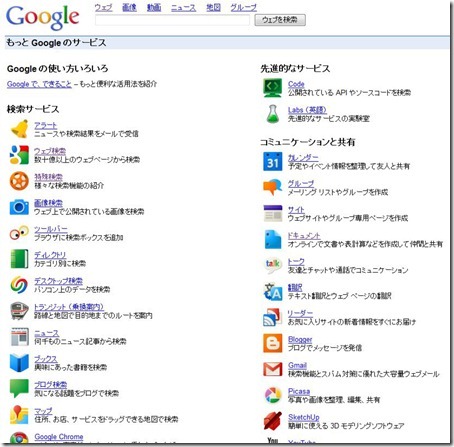Open the デスクトップ検索 link

point(58,281)
